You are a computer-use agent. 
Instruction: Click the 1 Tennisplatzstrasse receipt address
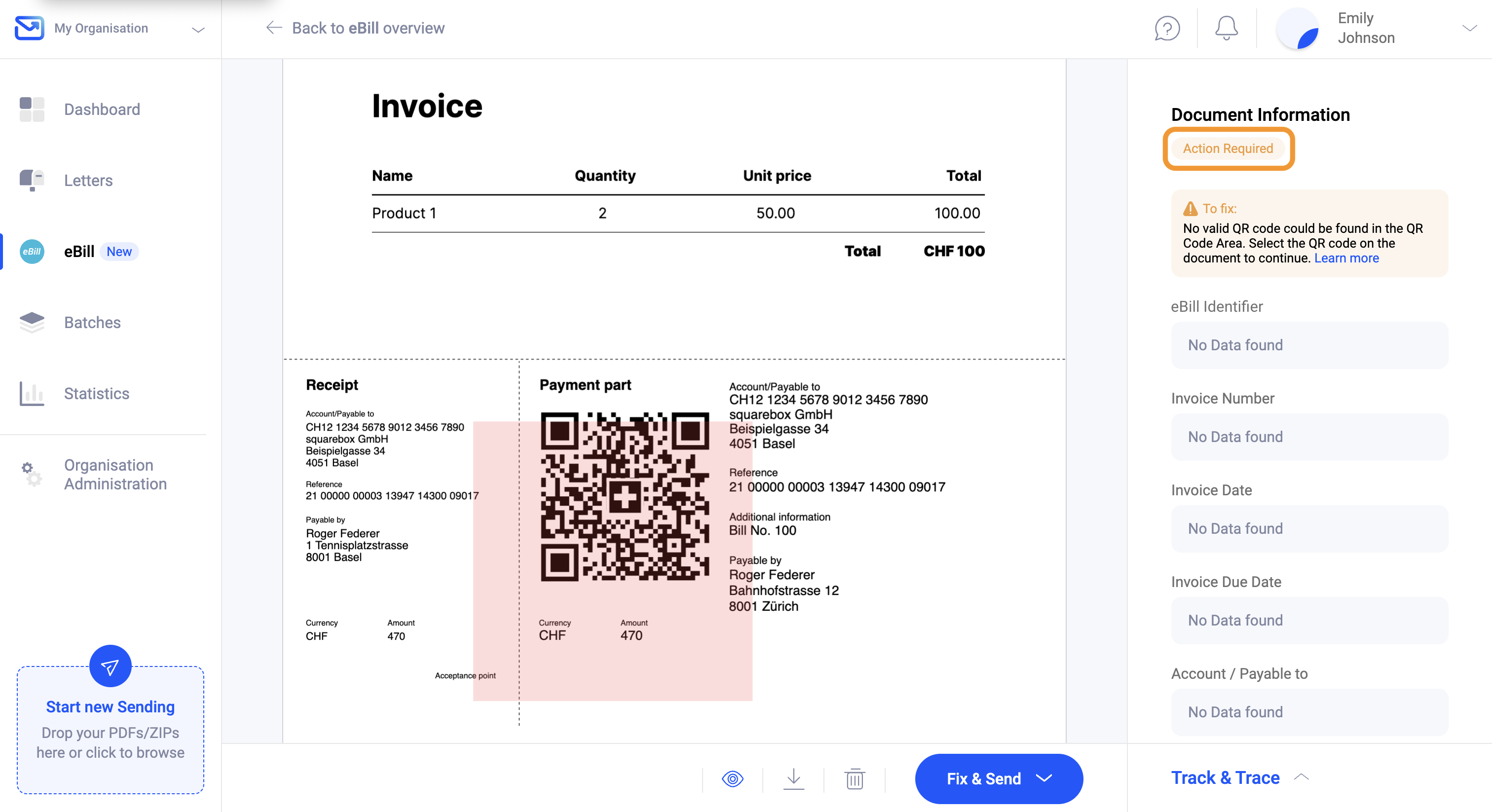click(357, 546)
